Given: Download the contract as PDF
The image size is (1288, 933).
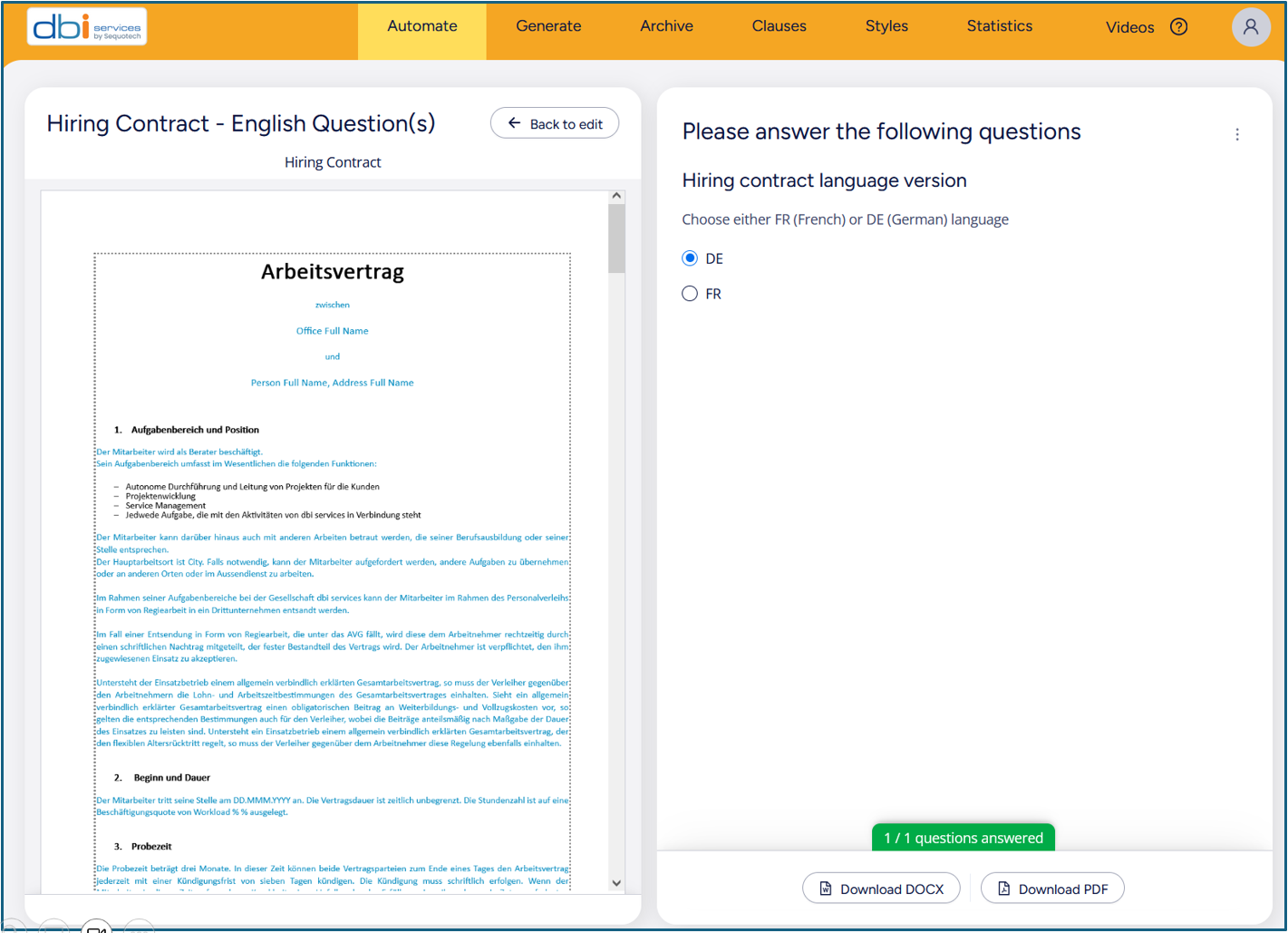Looking at the screenshot, I should coord(1052,889).
